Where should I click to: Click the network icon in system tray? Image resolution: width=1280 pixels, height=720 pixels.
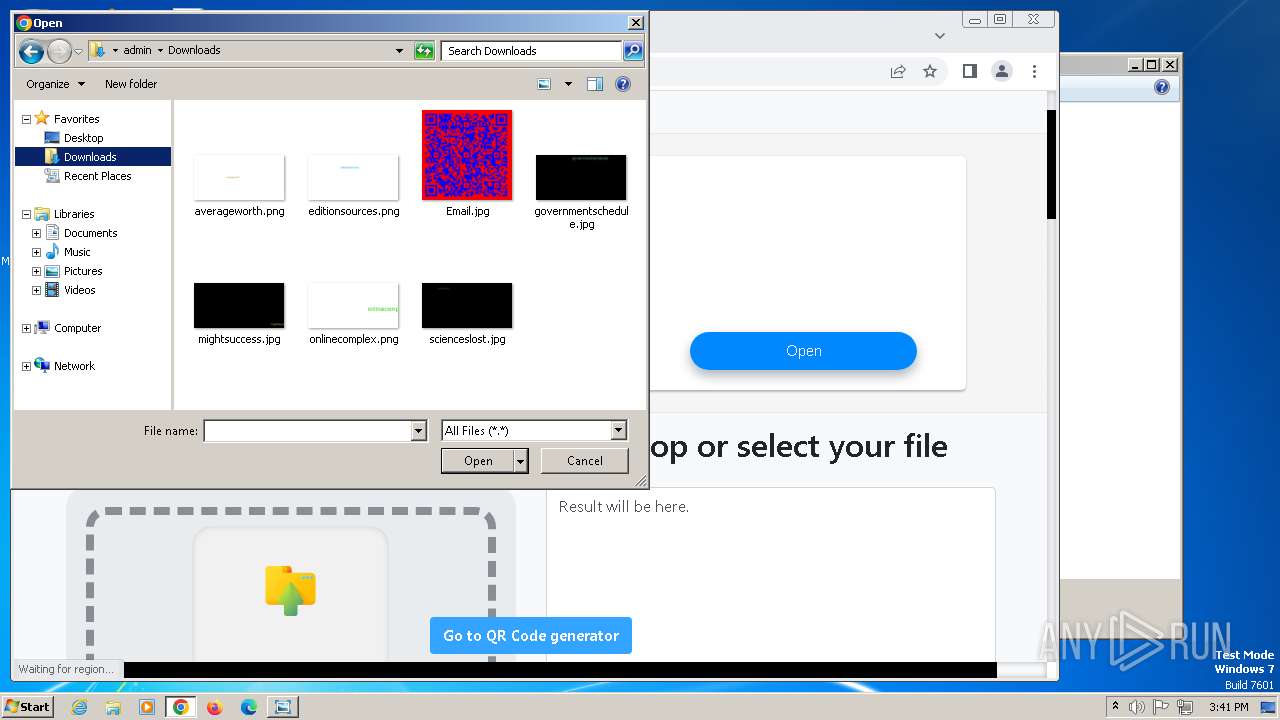click(1185, 707)
